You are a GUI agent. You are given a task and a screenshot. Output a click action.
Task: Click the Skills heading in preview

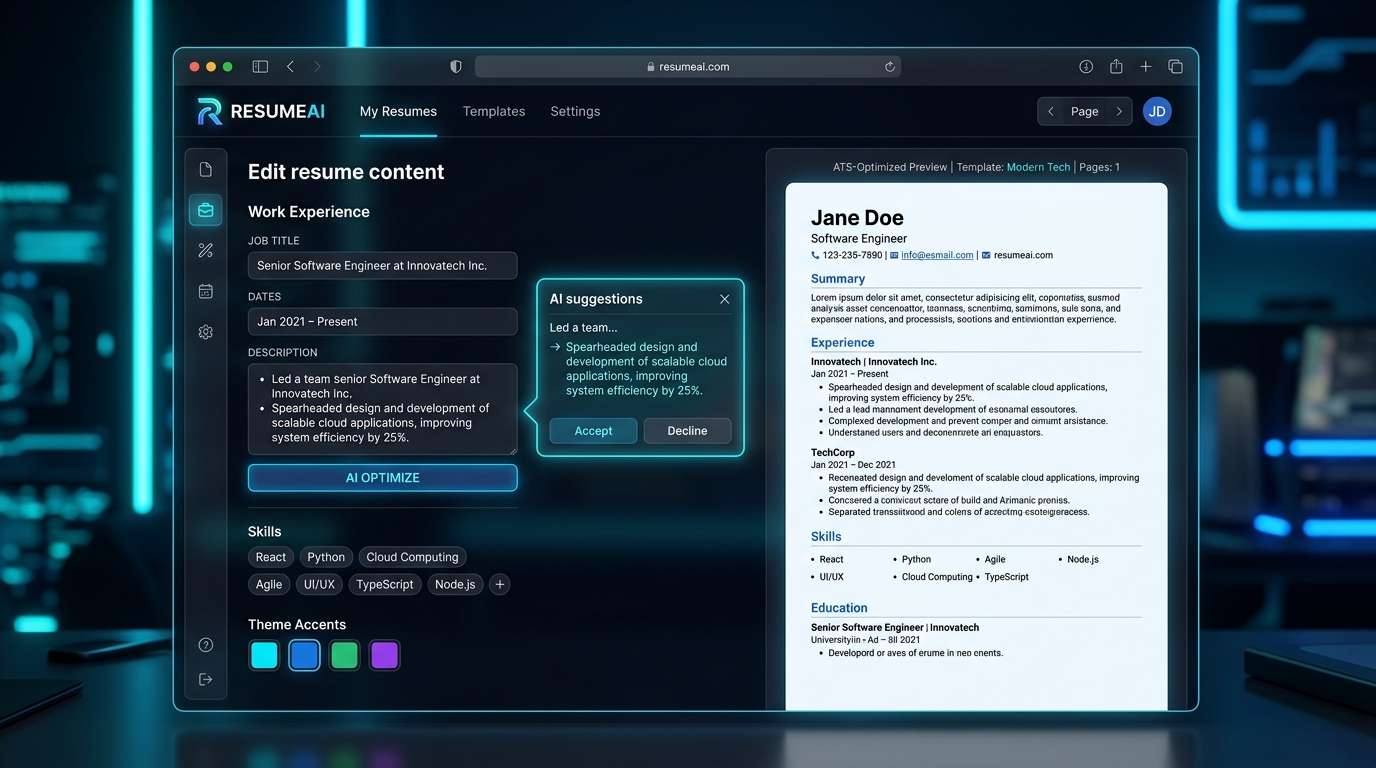pyautogui.click(x=826, y=537)
